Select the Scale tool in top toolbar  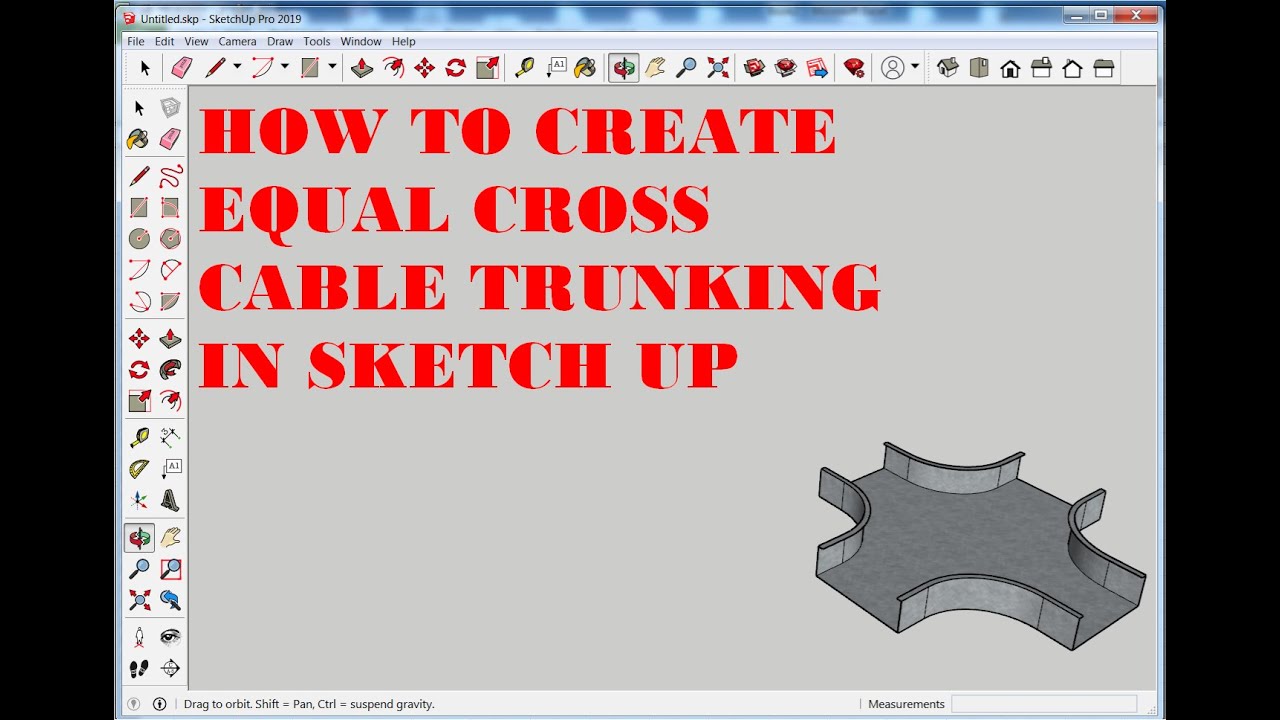click(487, 68)
